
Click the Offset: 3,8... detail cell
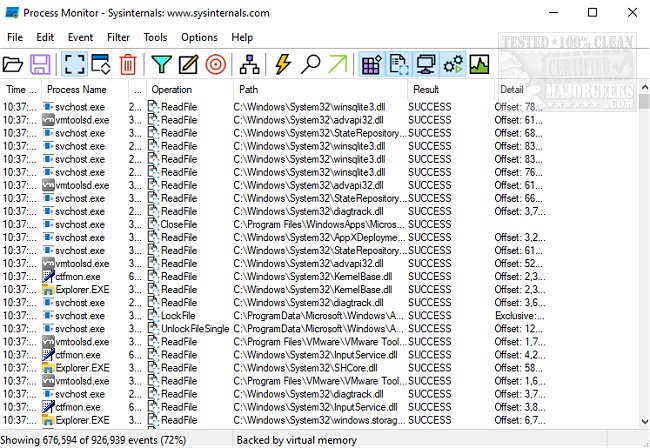(520, 407)
